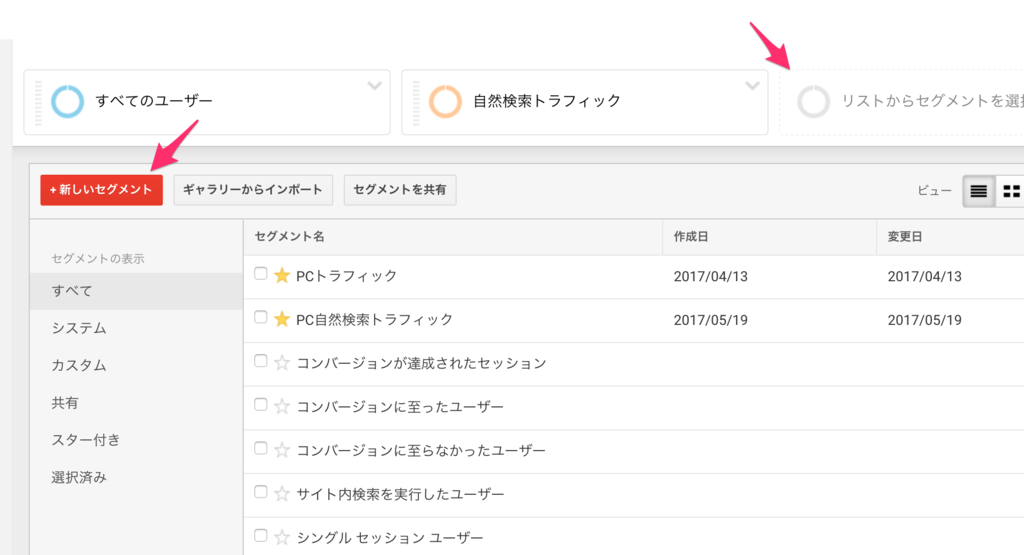
Task: Click the リストからセグメントを選択 placeholder slot
Action: pyautogui.click(x=902, y=103)
